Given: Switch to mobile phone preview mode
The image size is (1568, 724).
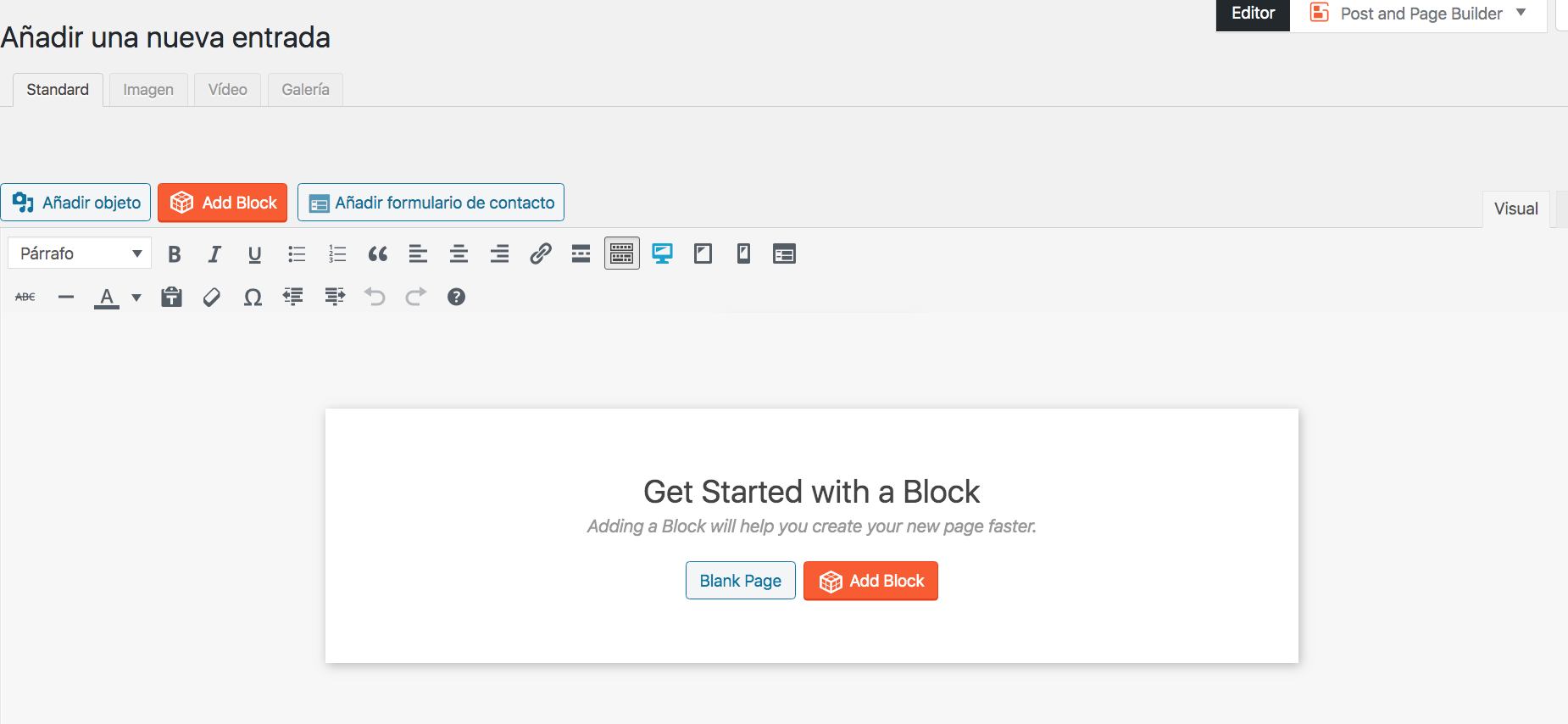Looking at the screenshot, I should click(743, 253).
